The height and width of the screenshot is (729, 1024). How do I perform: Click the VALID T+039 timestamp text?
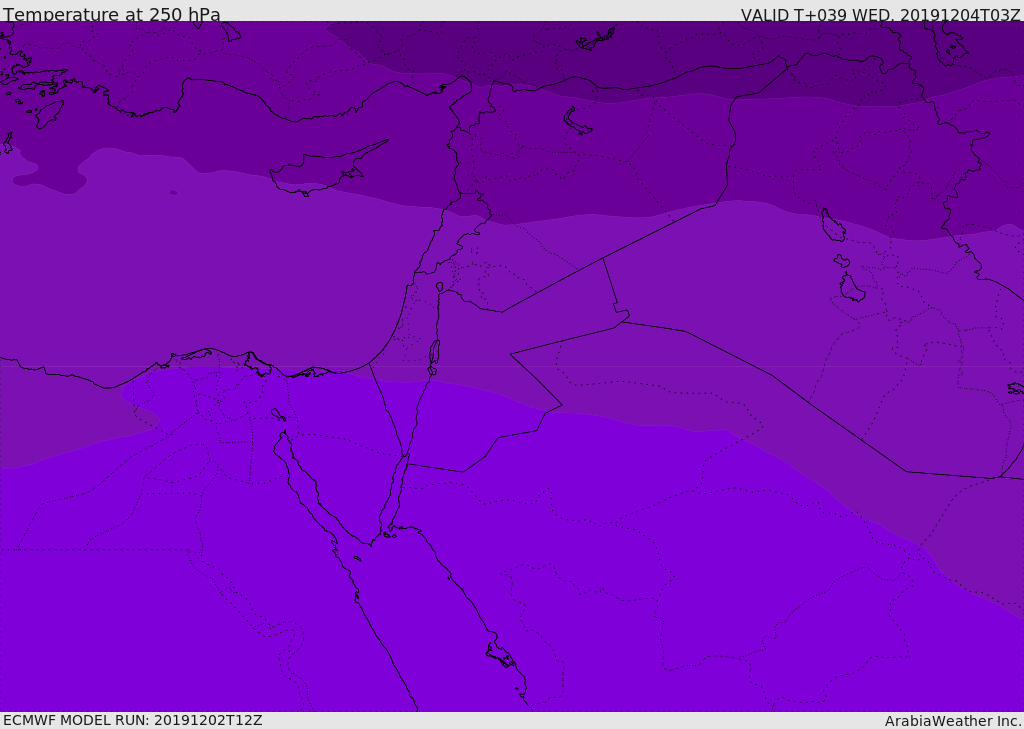tap(880, 14)
